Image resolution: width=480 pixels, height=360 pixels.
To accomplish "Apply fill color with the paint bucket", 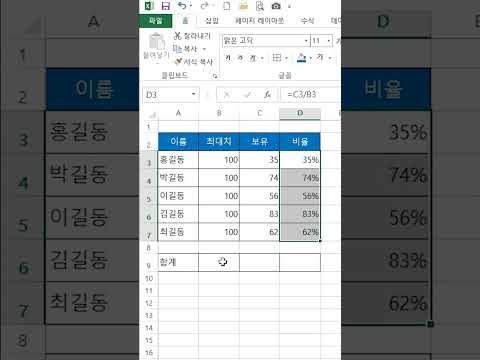I will coord(301,58).
